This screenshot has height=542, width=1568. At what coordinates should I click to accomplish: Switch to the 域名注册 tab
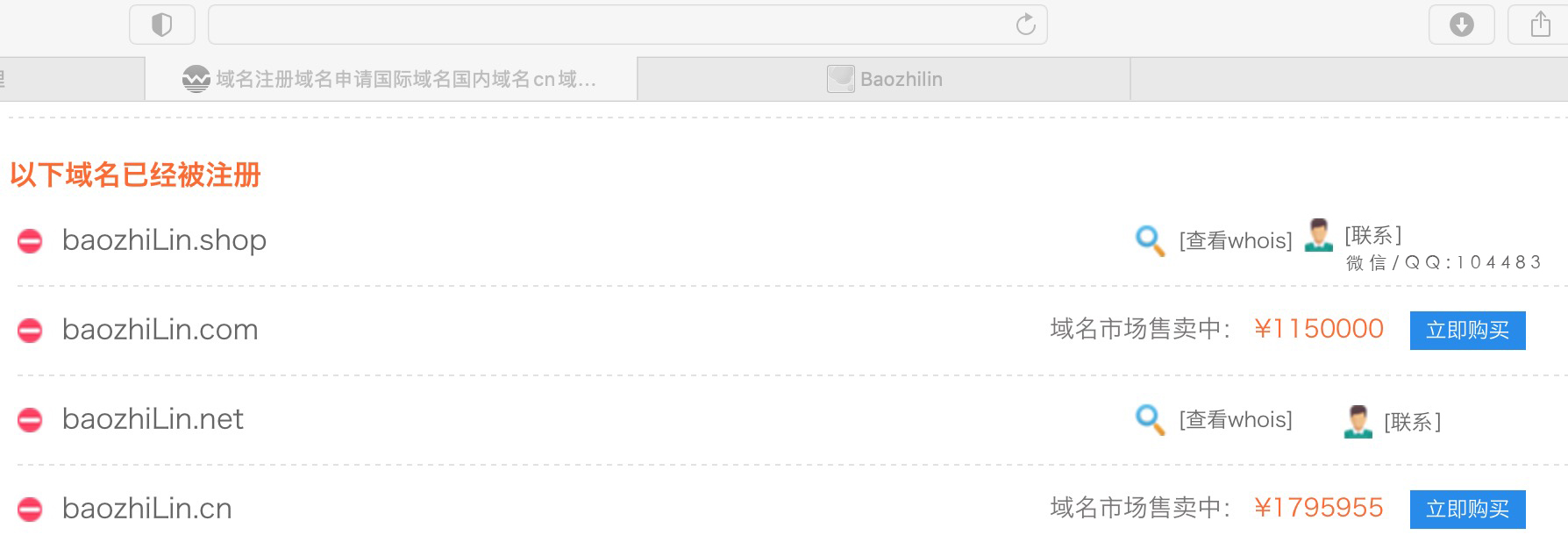coord(390,79)
